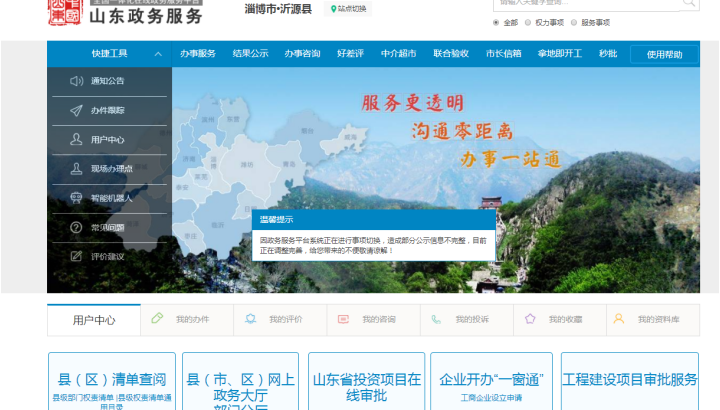The image size is (720, 410).
Task: Click the 通知公告 speaker icon
Action: [77, 81]
